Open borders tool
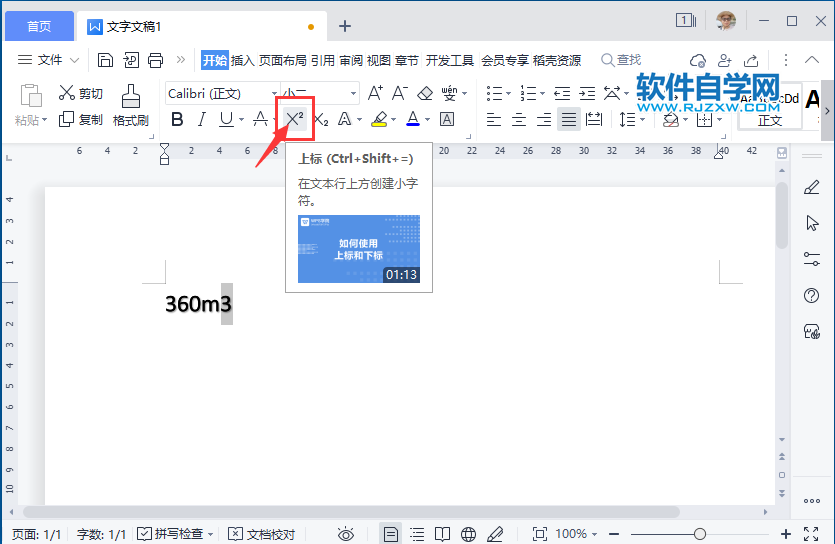Screen dimensions: 835x544 [704, 120]
